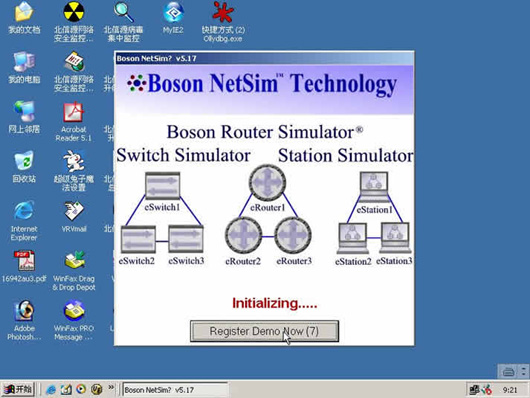Open the My Documents desktop icon
The height and width of the screenshot is (398, 530).
pos(24,18)
